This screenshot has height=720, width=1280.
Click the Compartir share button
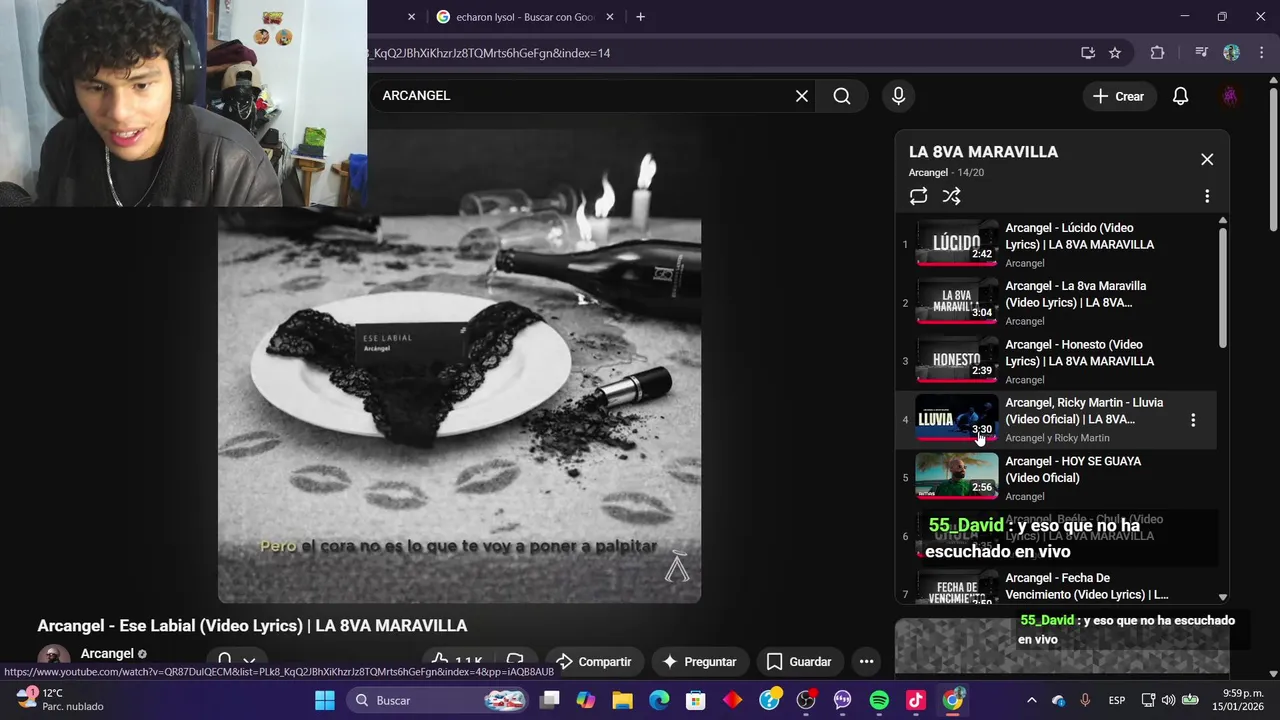[594, 661]
